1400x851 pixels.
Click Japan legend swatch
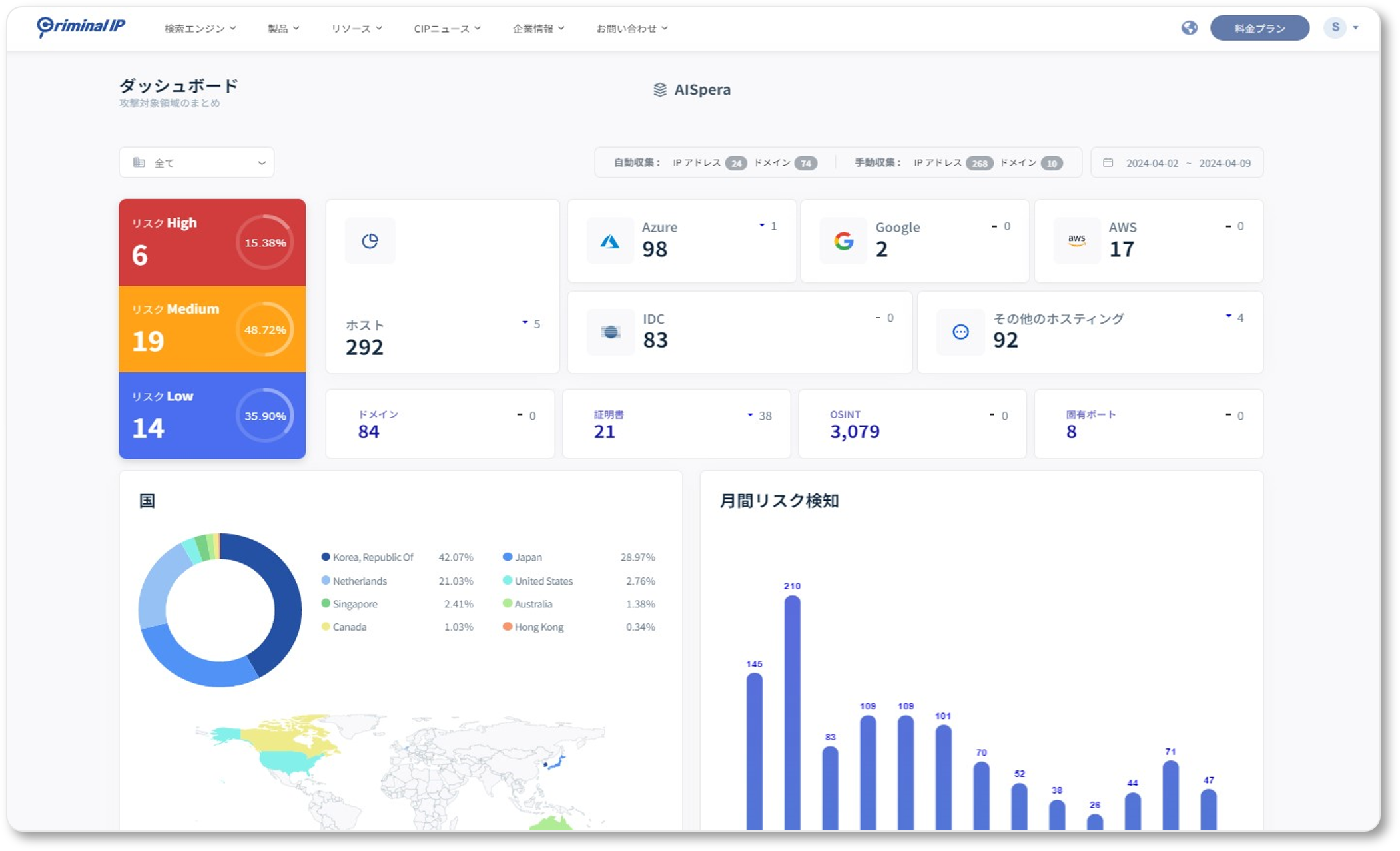(508, 557)
